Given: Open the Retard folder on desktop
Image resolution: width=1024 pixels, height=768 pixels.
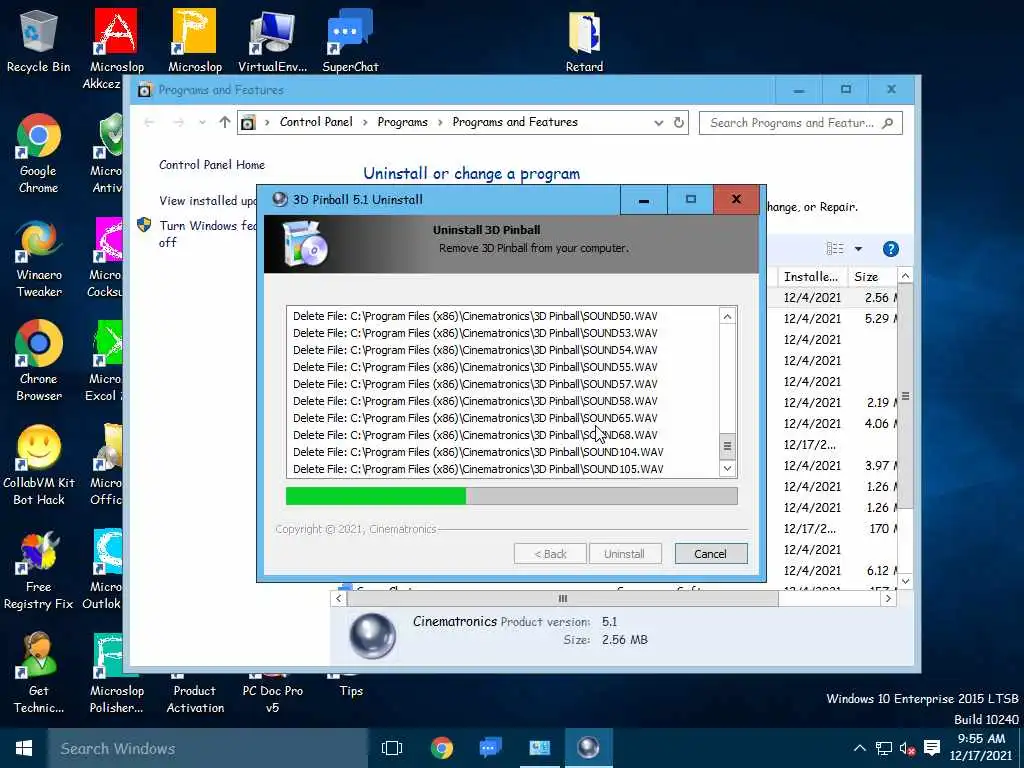Looking at the screenshot, I should click(x=584, y=40).
